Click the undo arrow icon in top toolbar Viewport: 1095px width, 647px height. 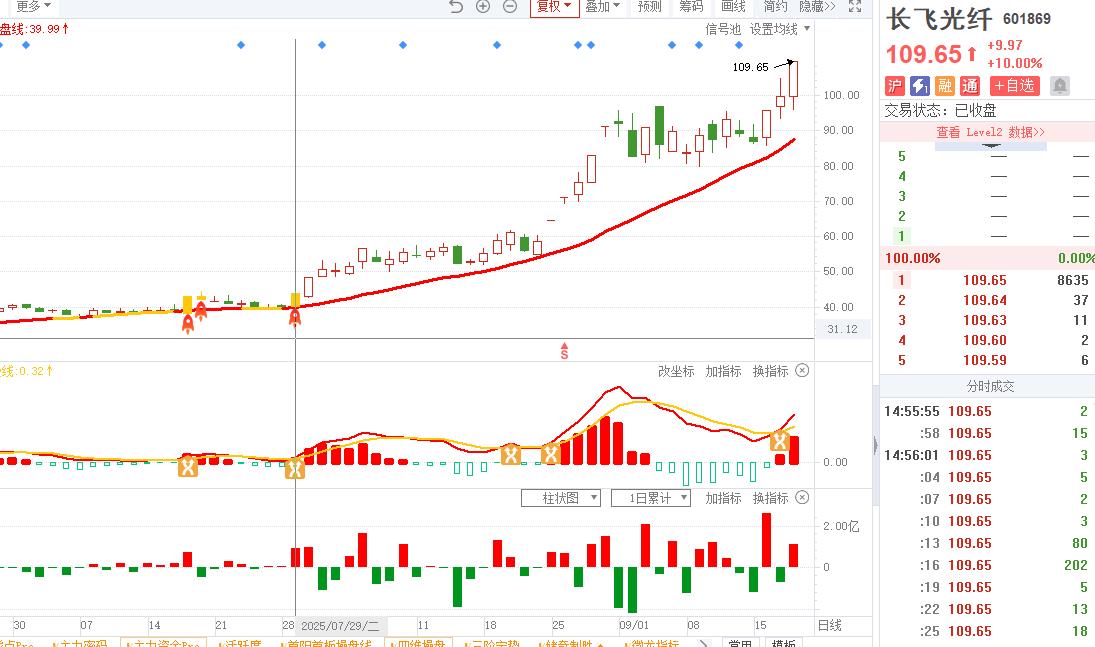[456, 7]
